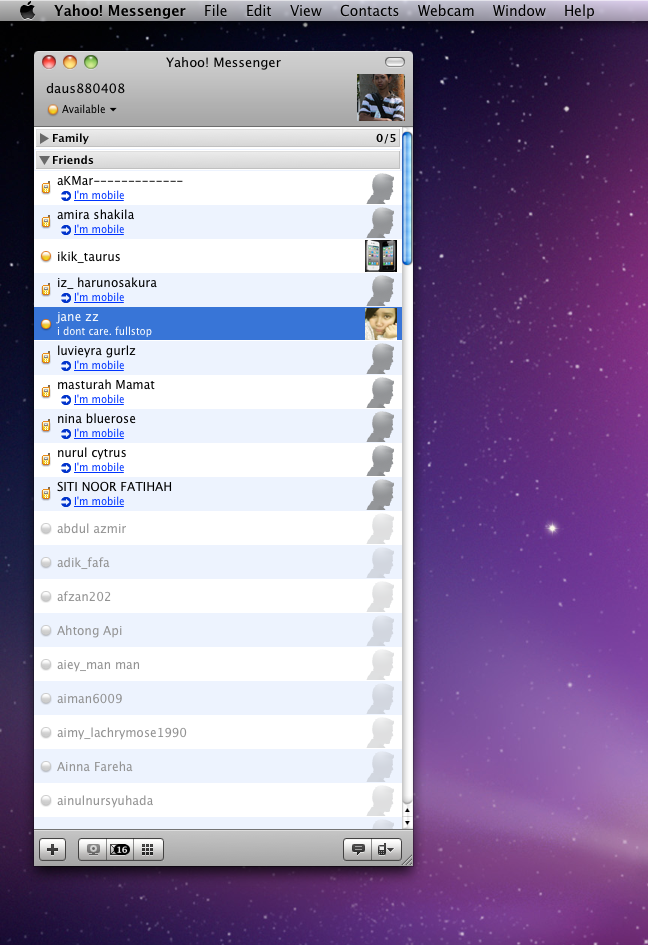
Task: Expand the Family group
Action: click(x=44, y=138)
